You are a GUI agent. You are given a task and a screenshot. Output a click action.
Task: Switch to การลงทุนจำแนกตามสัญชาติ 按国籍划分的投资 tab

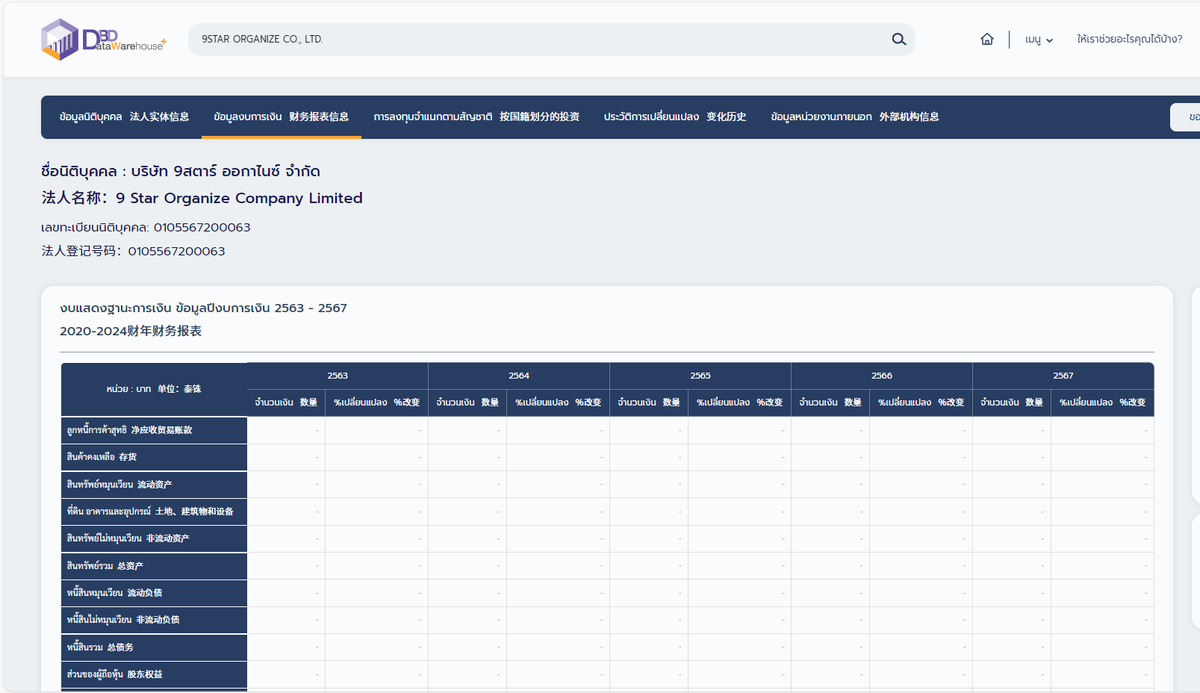(x=476, y=117)
